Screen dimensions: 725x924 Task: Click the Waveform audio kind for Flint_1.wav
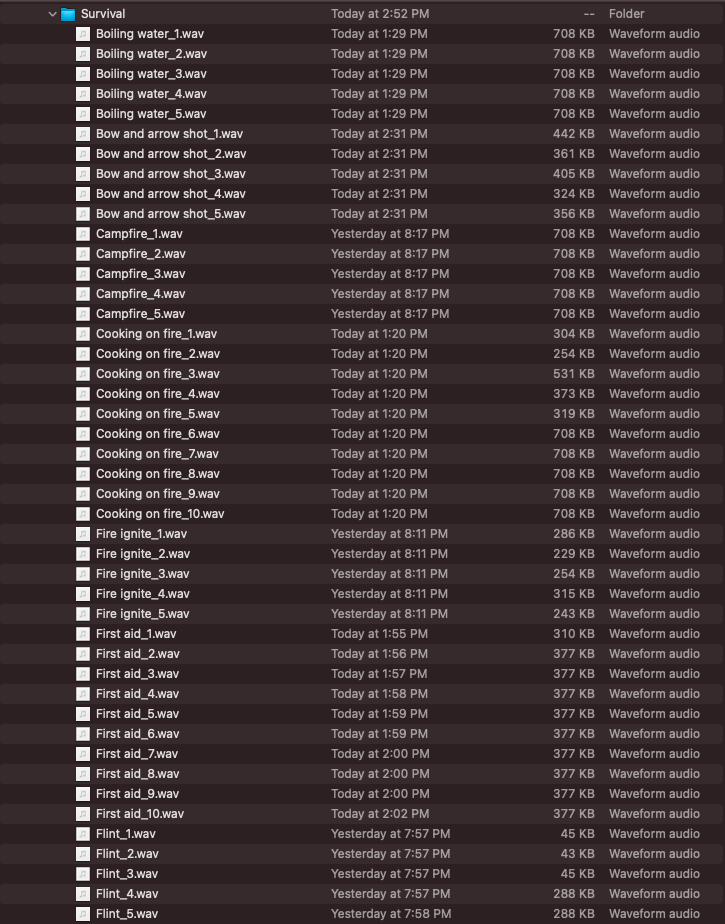[654, 834]
